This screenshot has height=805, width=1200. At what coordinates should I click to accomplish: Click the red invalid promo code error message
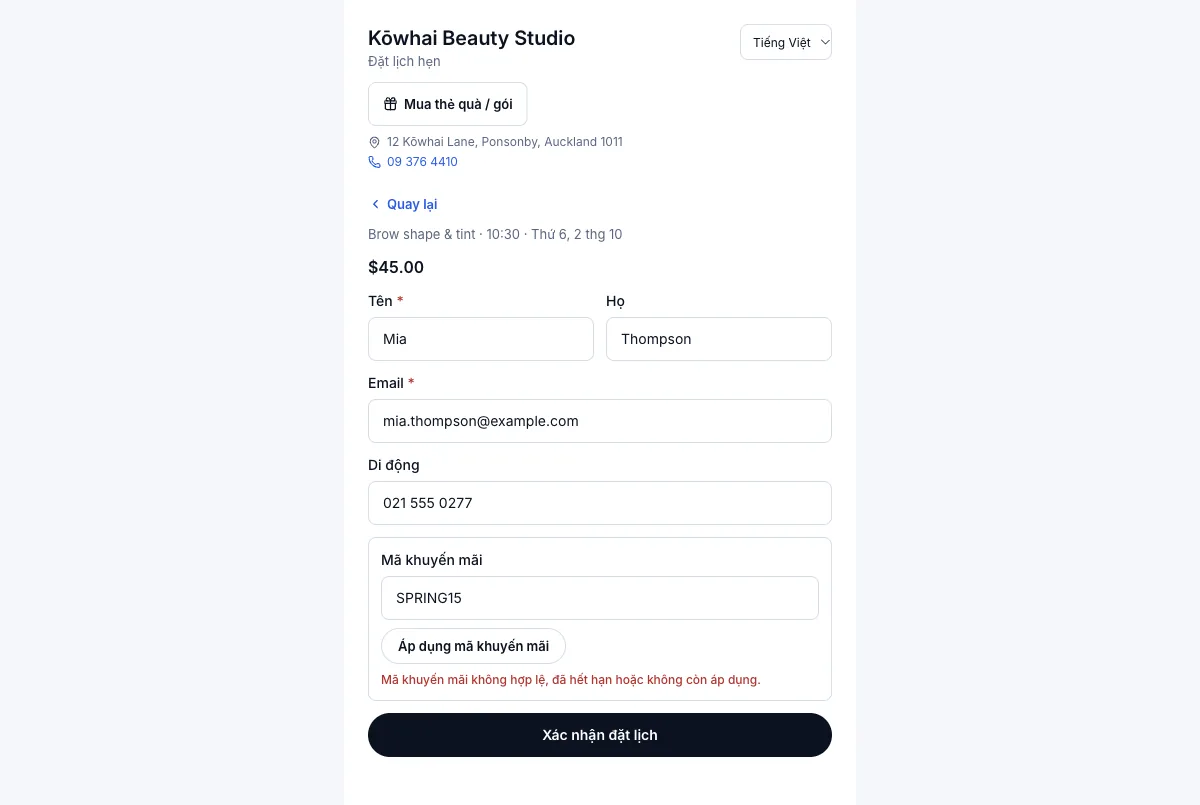pyautogui.click(x=571, y=679)
